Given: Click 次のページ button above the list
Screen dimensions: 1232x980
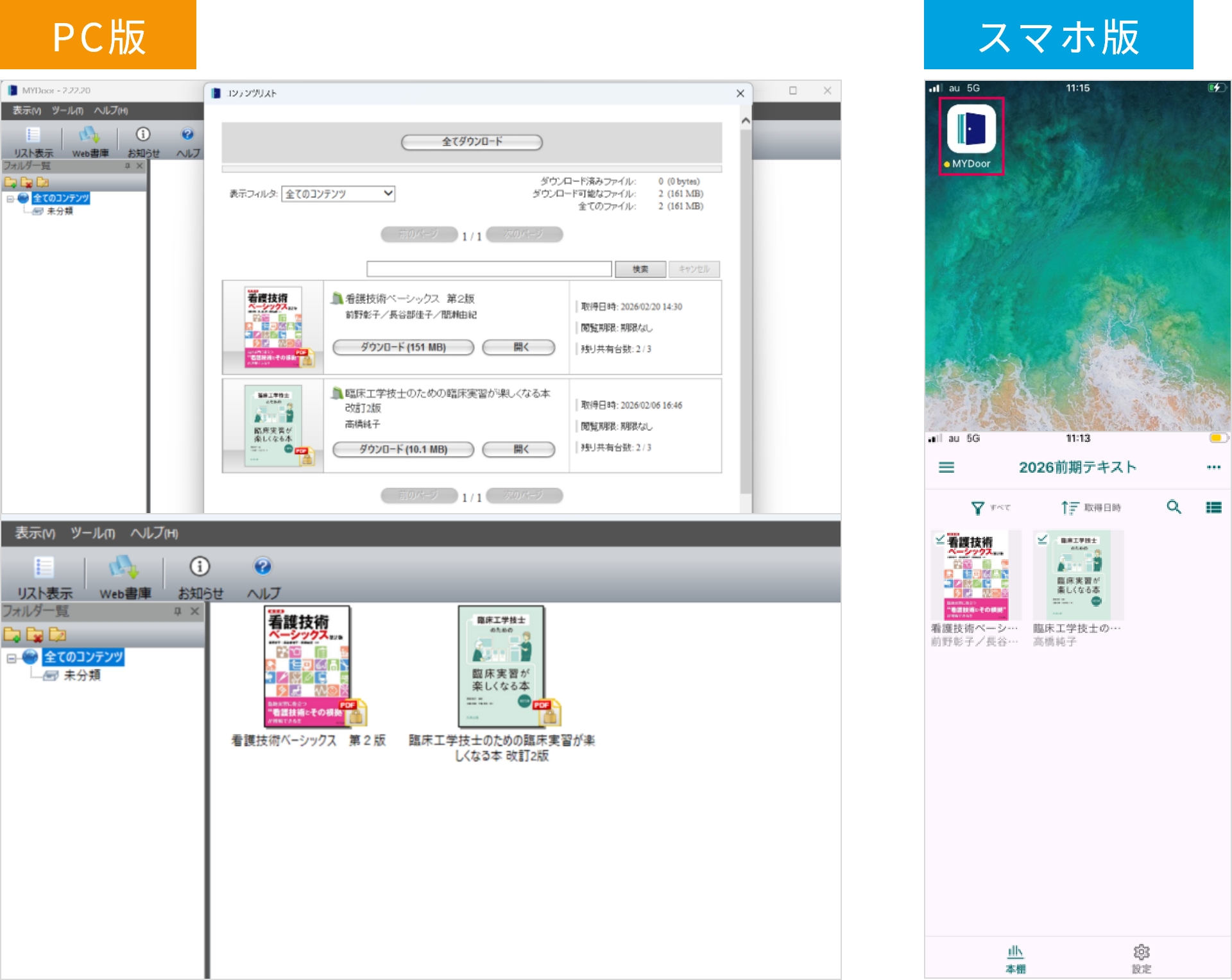Looking at the screenshot, I should [x=524, y=235].
